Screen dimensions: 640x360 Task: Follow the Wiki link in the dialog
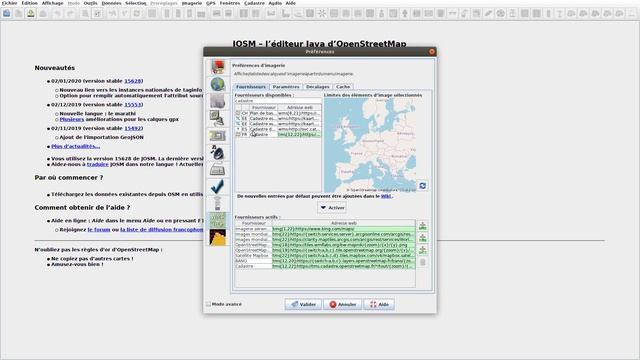tap(386, 196)
